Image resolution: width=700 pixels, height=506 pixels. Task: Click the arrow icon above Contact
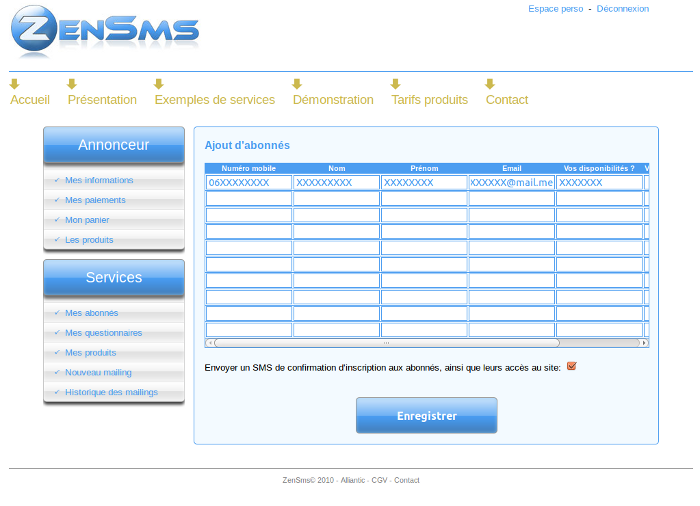click(490, 84)
